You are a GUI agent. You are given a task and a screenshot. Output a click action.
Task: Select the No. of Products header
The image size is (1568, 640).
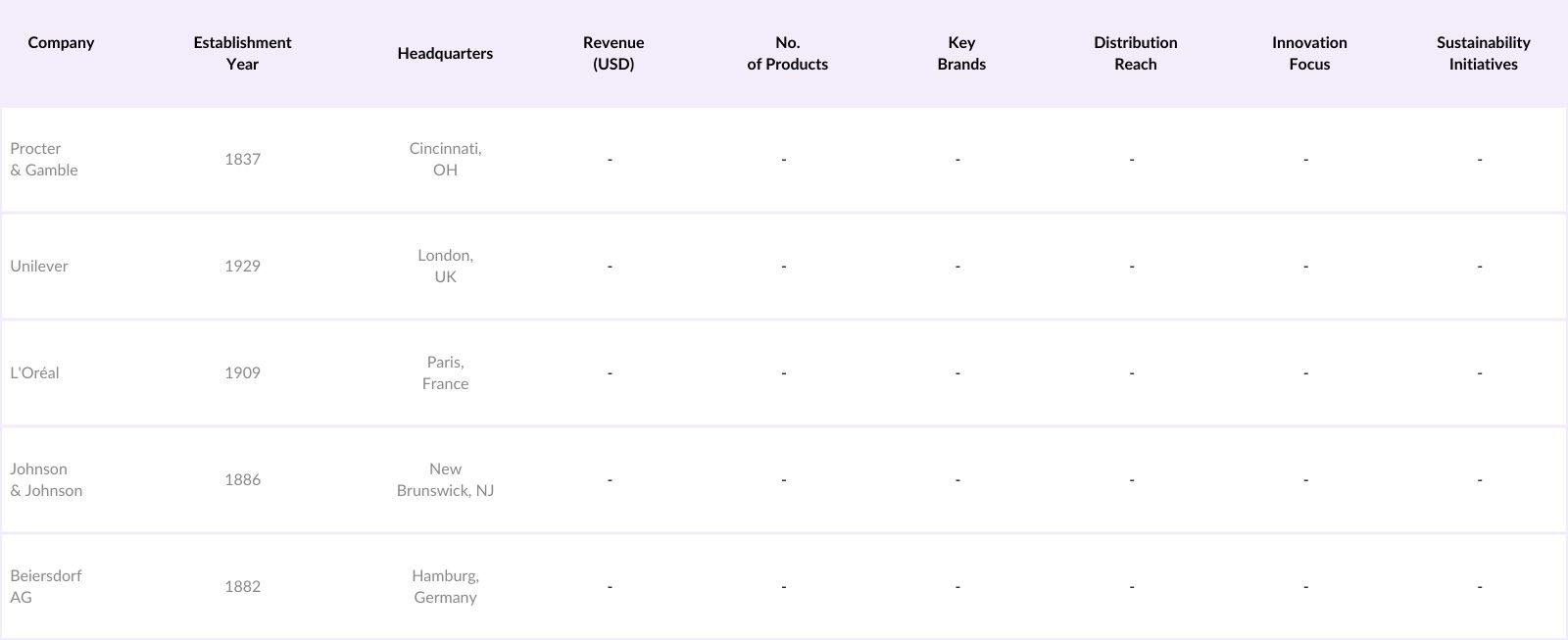tap(787, 53)
